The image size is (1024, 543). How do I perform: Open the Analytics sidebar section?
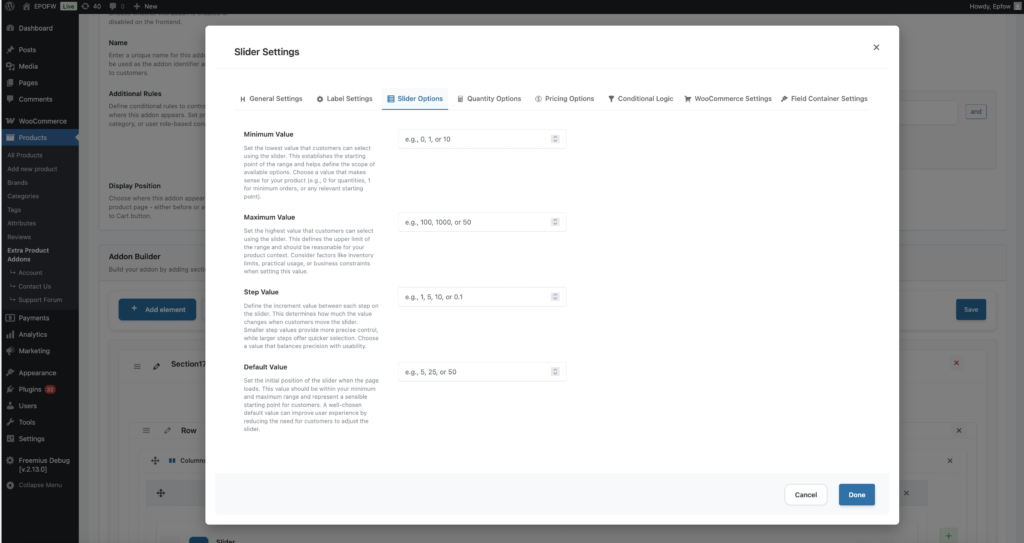coord(32,335)
